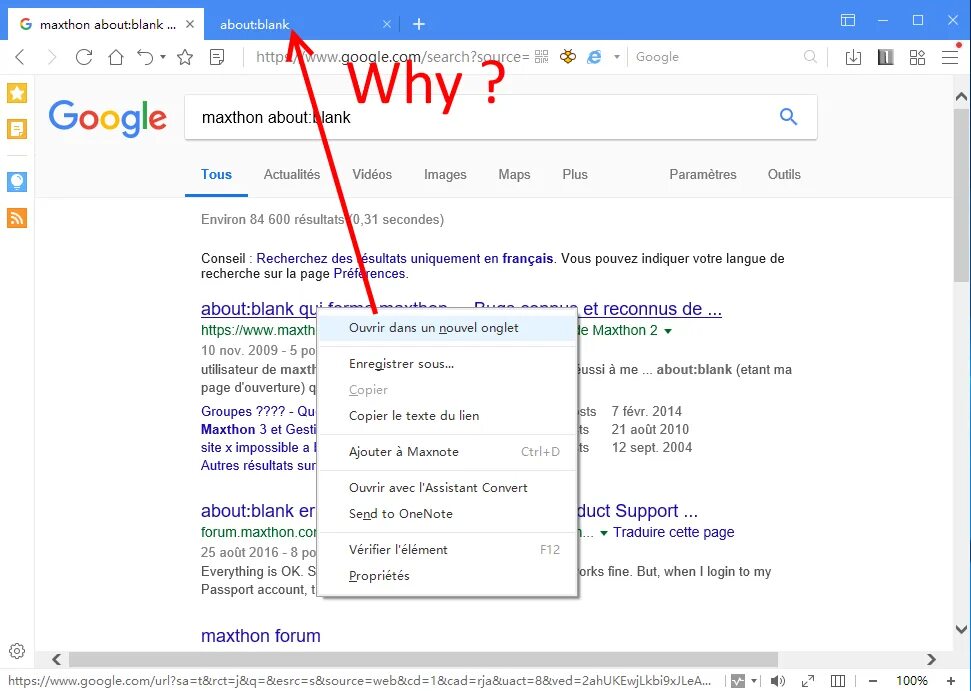The image size is (971, 691).
Task: Switch to 'Vidéos' results tab
Action: click(372, 175)
